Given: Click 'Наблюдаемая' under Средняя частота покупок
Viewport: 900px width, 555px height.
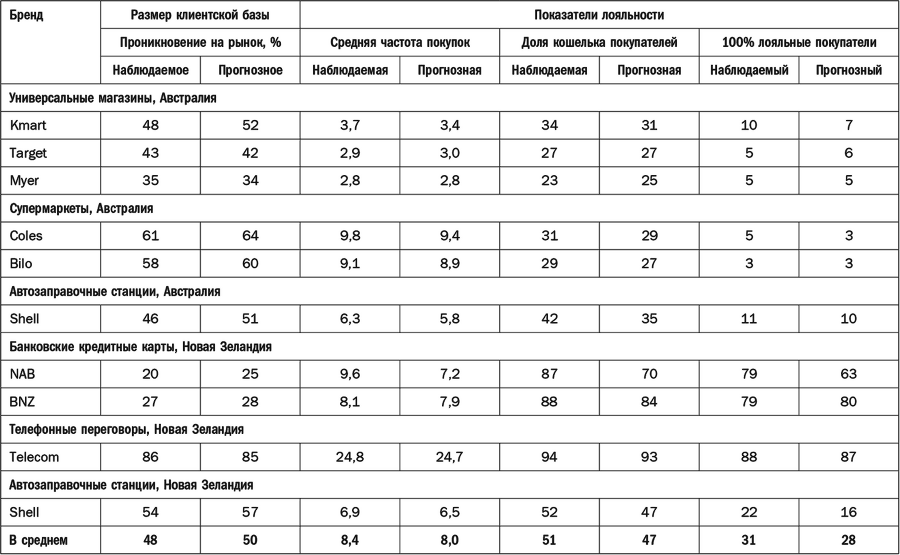Looking at the screenshot, I should point(350,70).
